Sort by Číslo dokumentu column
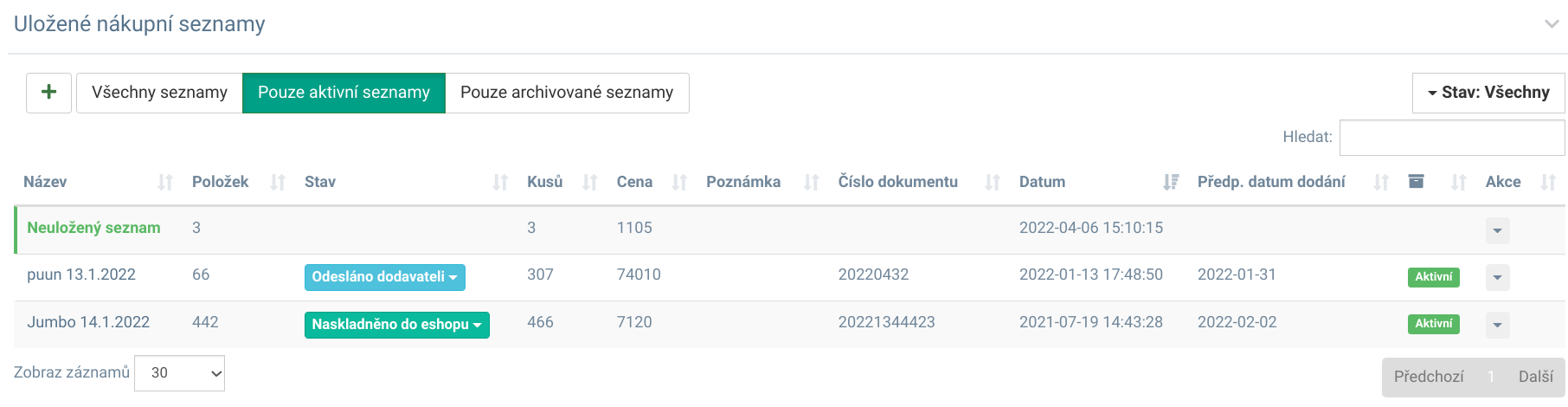The height and width of the screenshot is (407, 1568). [897, 182]
